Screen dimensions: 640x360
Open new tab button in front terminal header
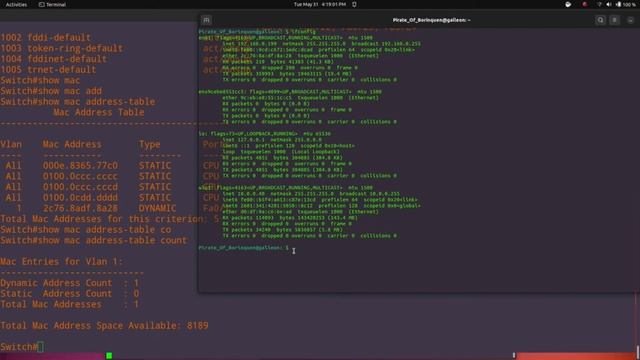207,20
